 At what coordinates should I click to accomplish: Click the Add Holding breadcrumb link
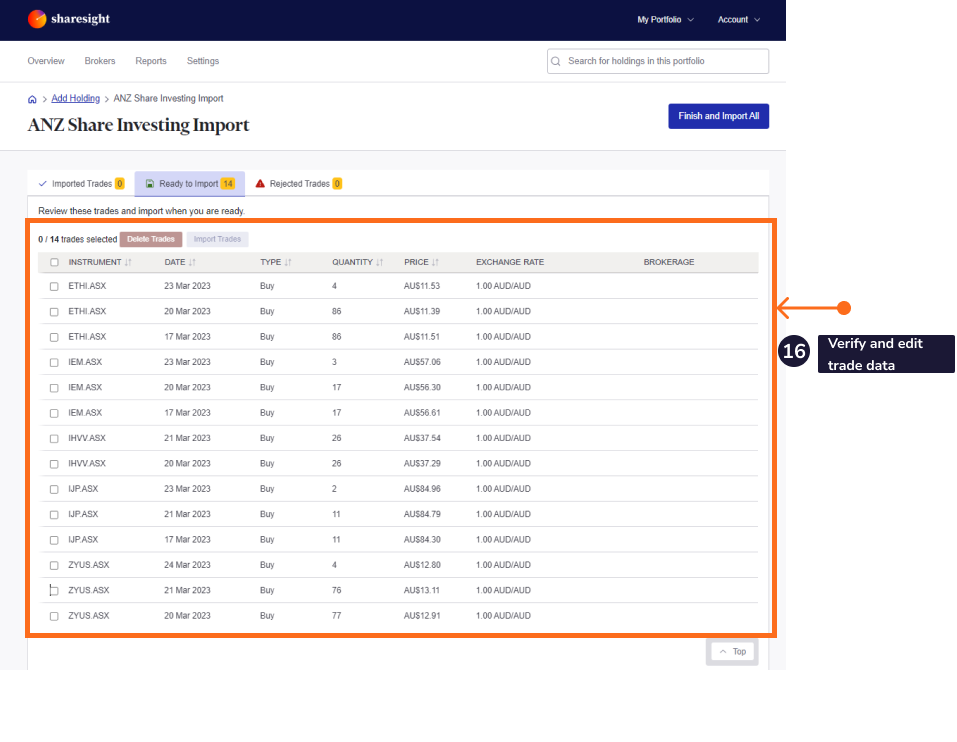76,98
